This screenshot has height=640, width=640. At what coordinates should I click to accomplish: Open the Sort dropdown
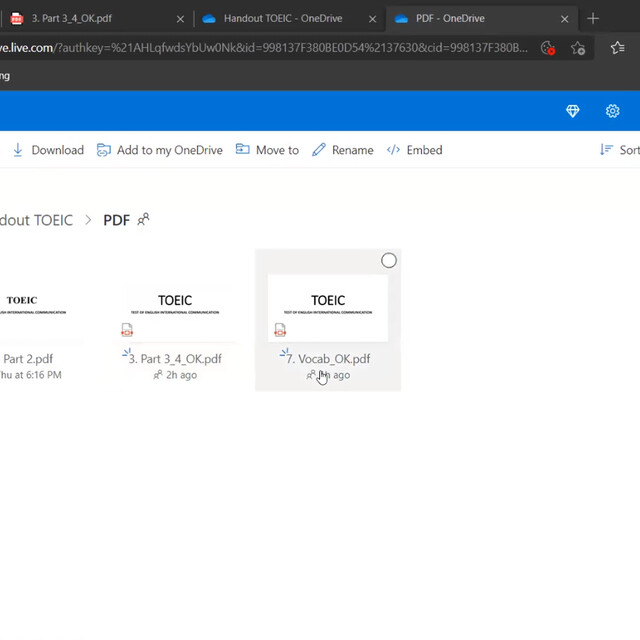coord(620,150)
